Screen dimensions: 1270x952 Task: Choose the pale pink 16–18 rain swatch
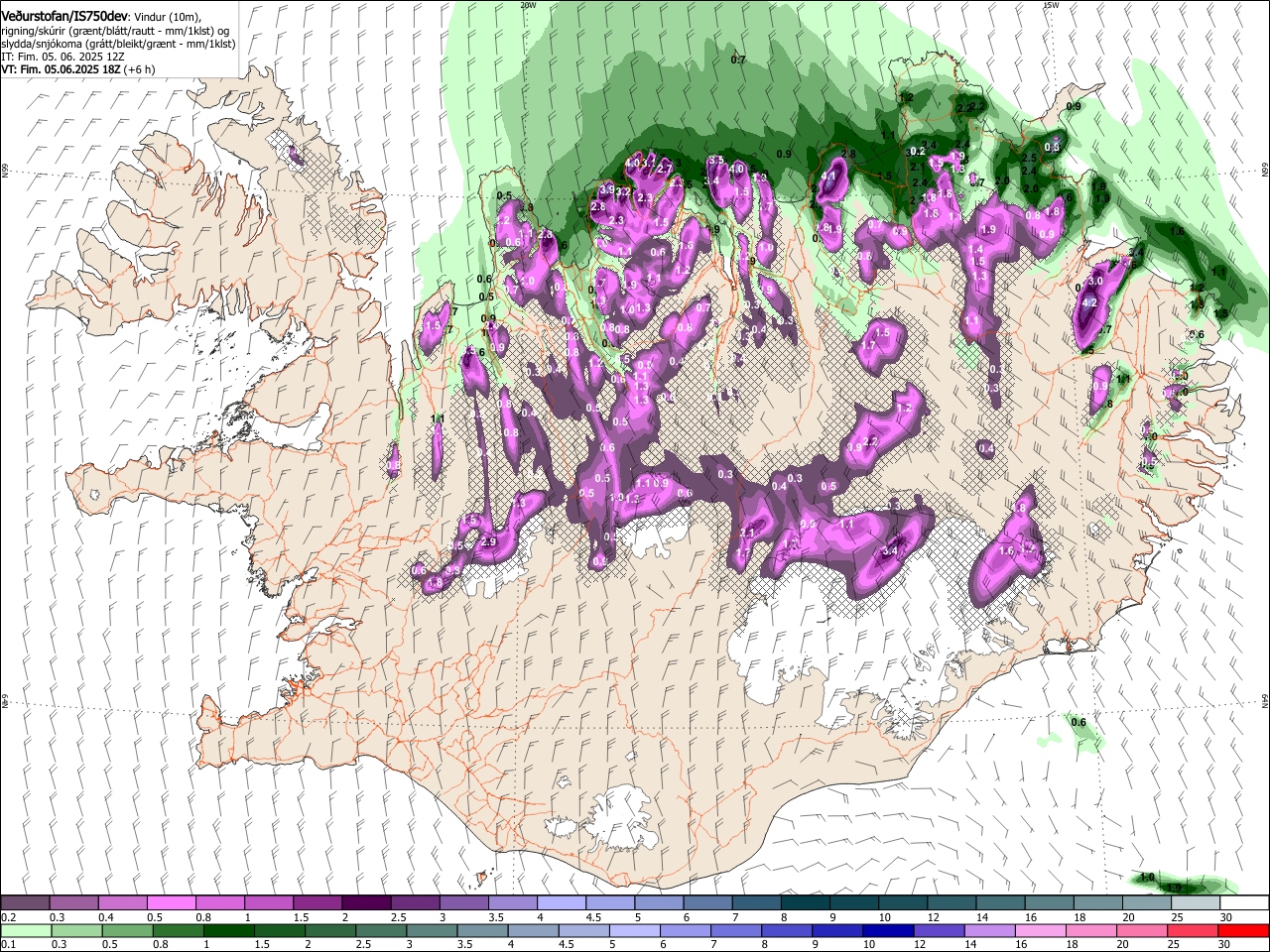(1041, 930)
